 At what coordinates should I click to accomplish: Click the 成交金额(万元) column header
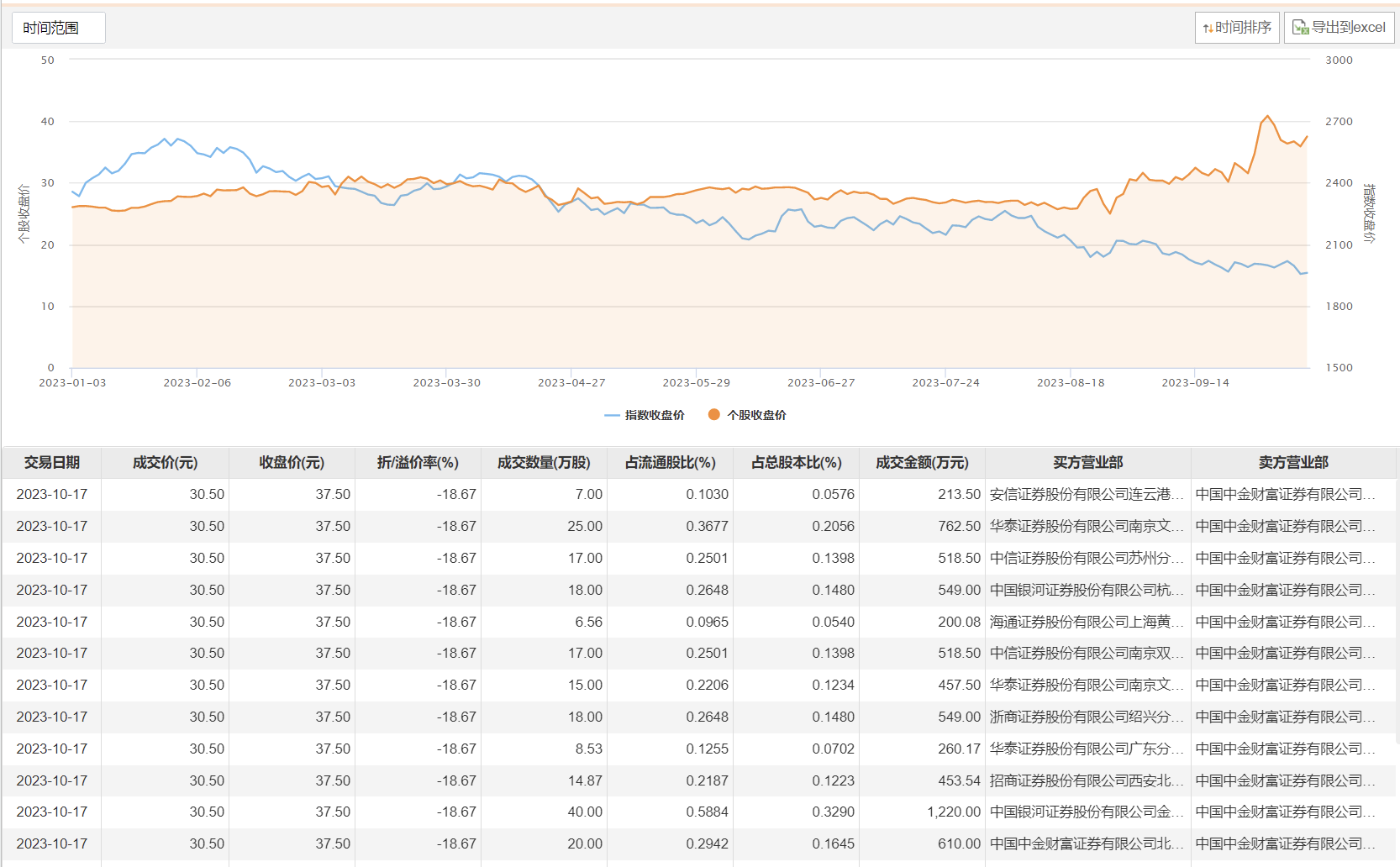pyautogui.click(x=922, y=463)
